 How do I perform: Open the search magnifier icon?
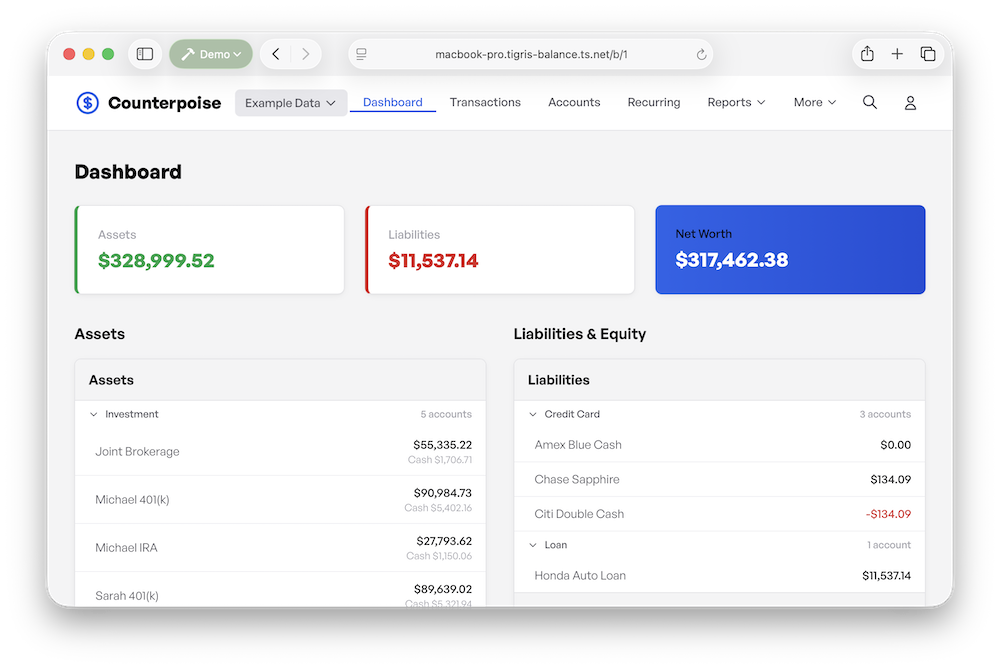870,102
